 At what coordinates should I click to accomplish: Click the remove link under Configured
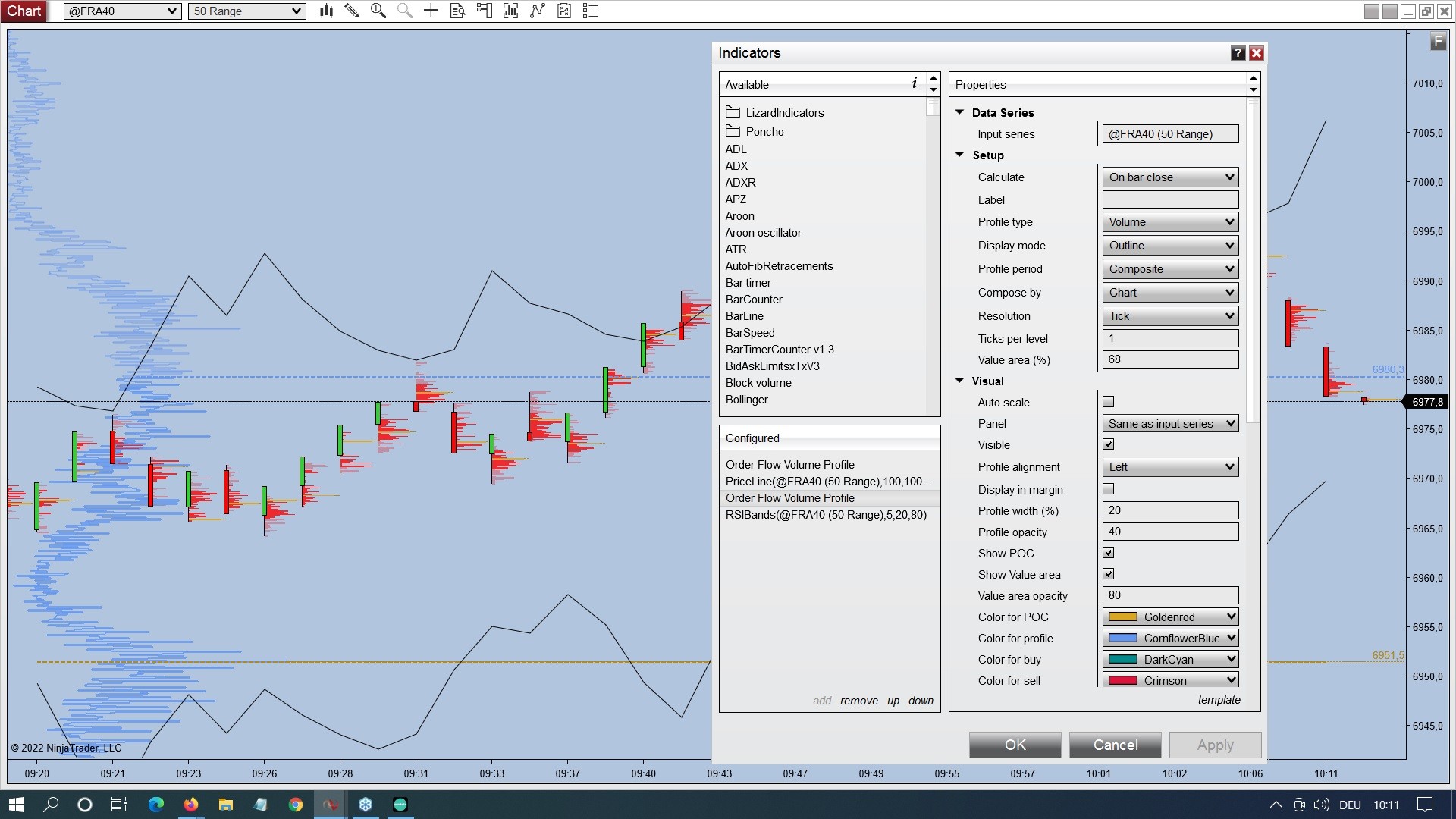coord(858,701)
